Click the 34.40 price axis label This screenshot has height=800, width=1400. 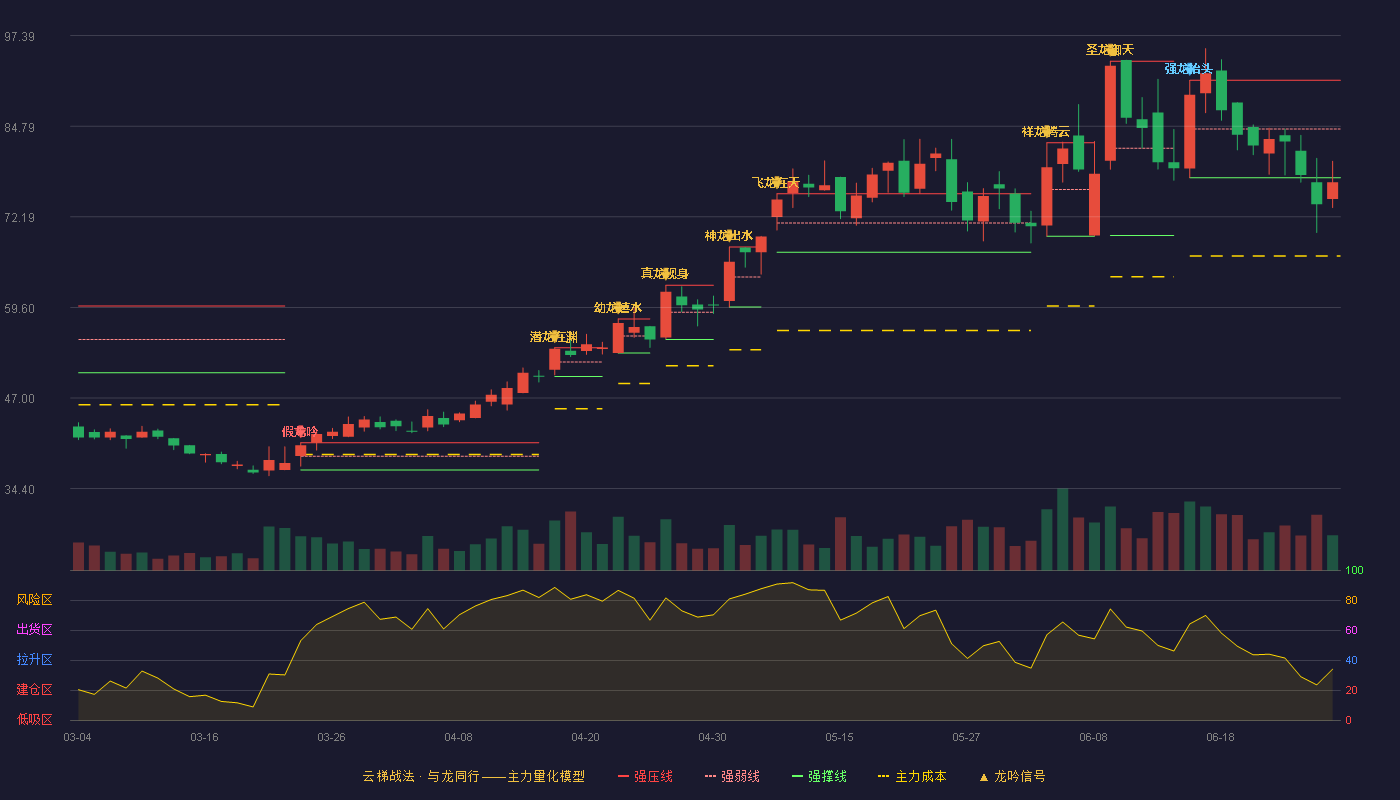[x=19, y=490]
